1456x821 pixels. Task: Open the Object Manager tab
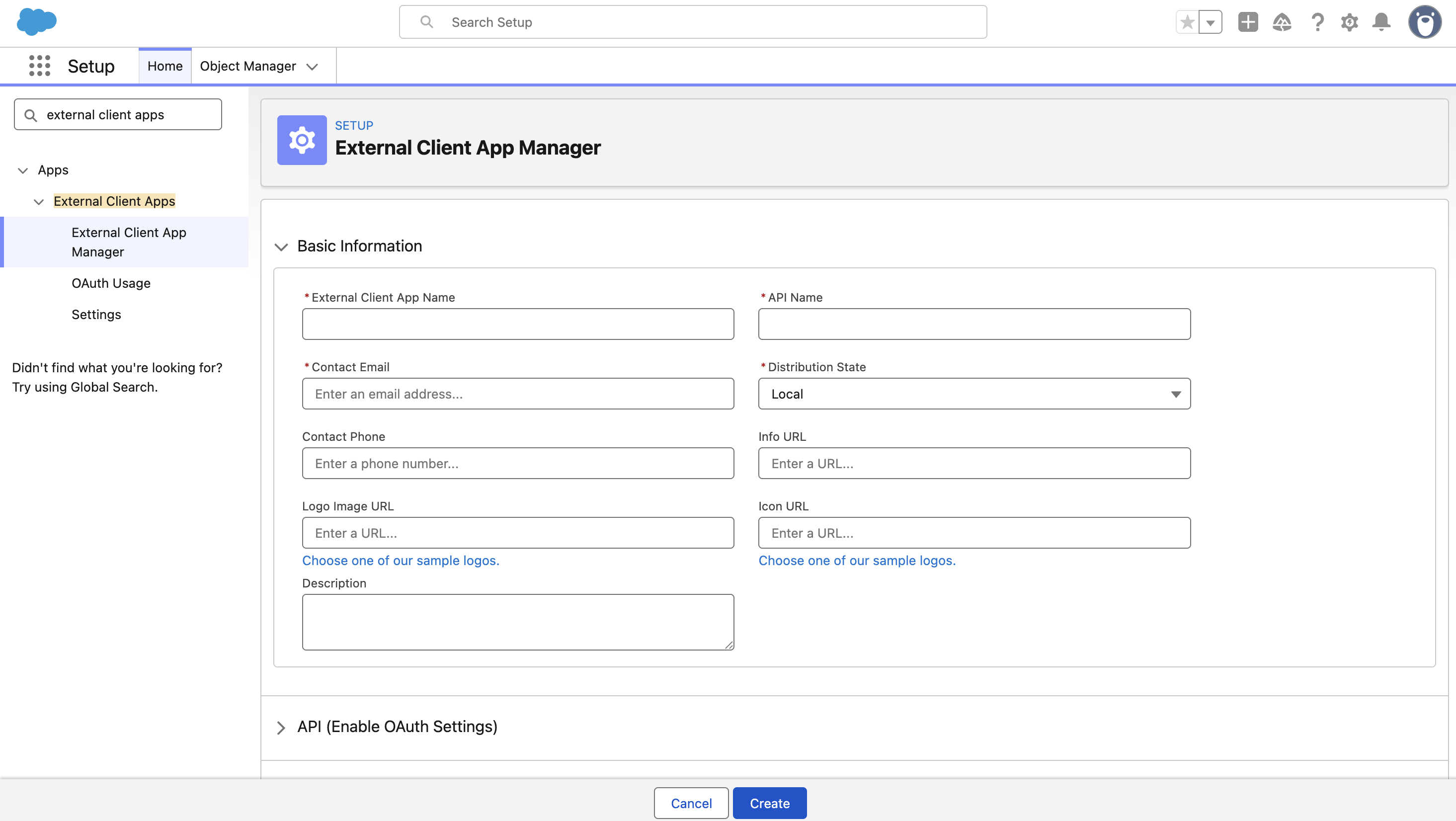pos(247,66)
